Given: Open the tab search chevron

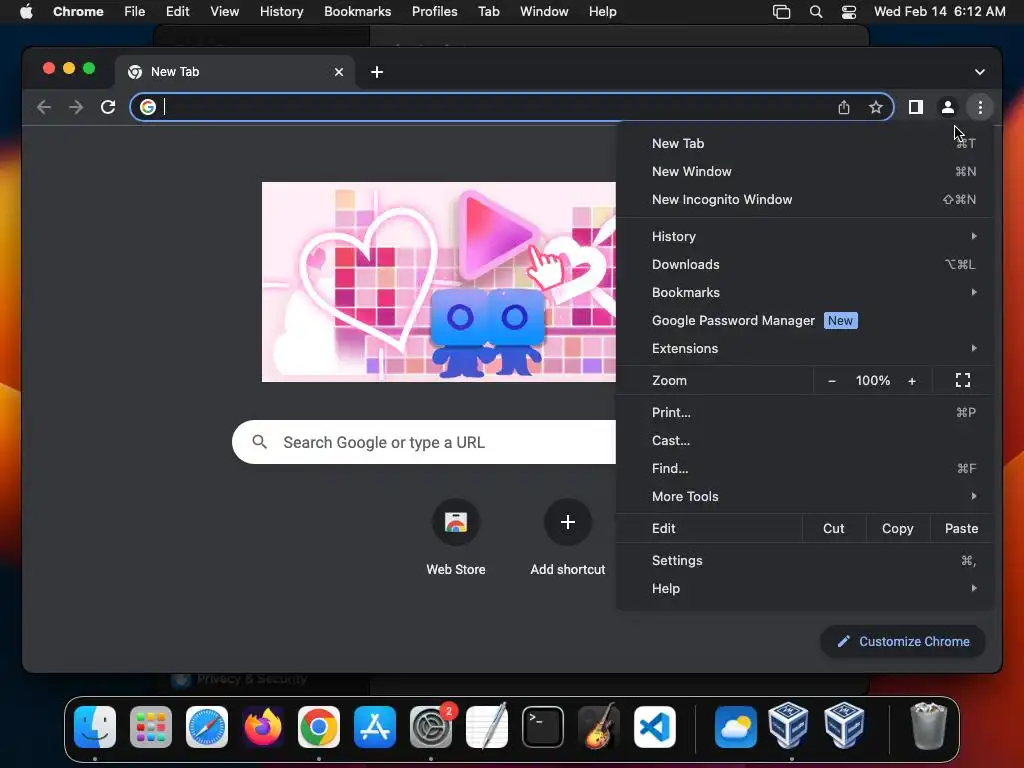Looking at the screenshot, I should pyautogui.click(x=980, y=72).
